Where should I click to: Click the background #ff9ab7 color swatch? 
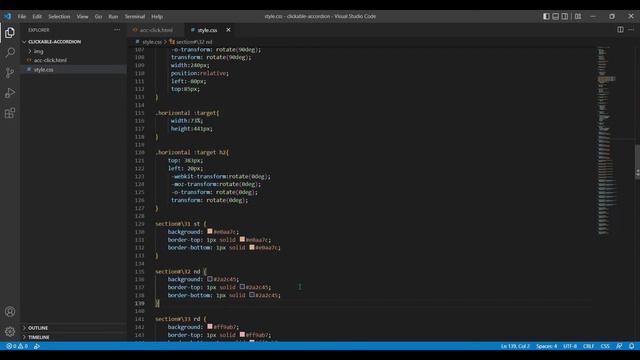pos(210,327)
